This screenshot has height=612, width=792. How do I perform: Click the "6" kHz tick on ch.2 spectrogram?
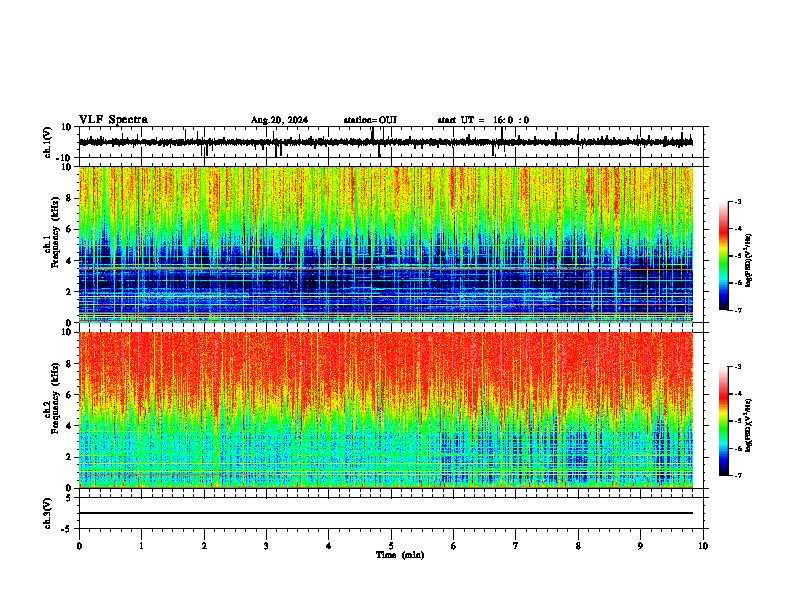point(70,395)
